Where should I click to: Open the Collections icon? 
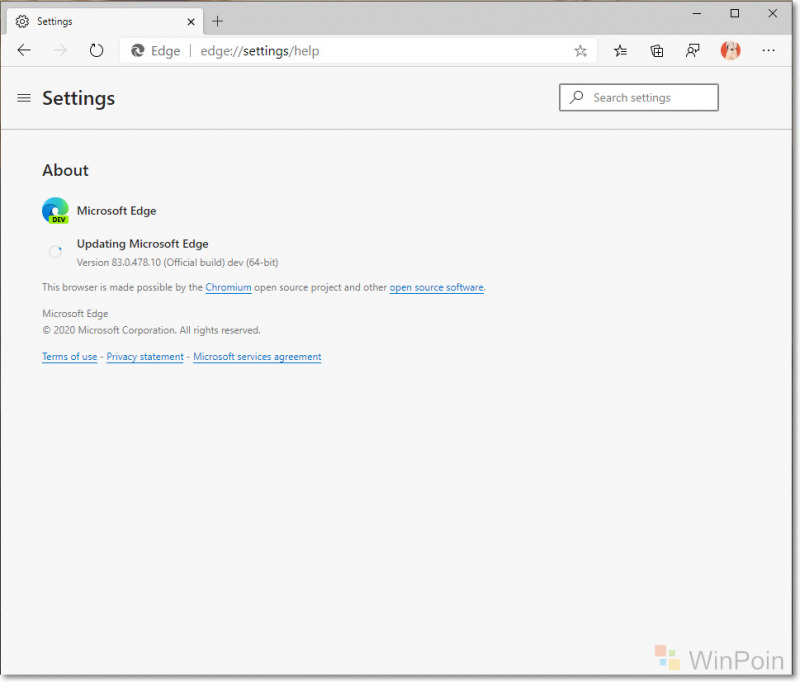pos(657,50)
